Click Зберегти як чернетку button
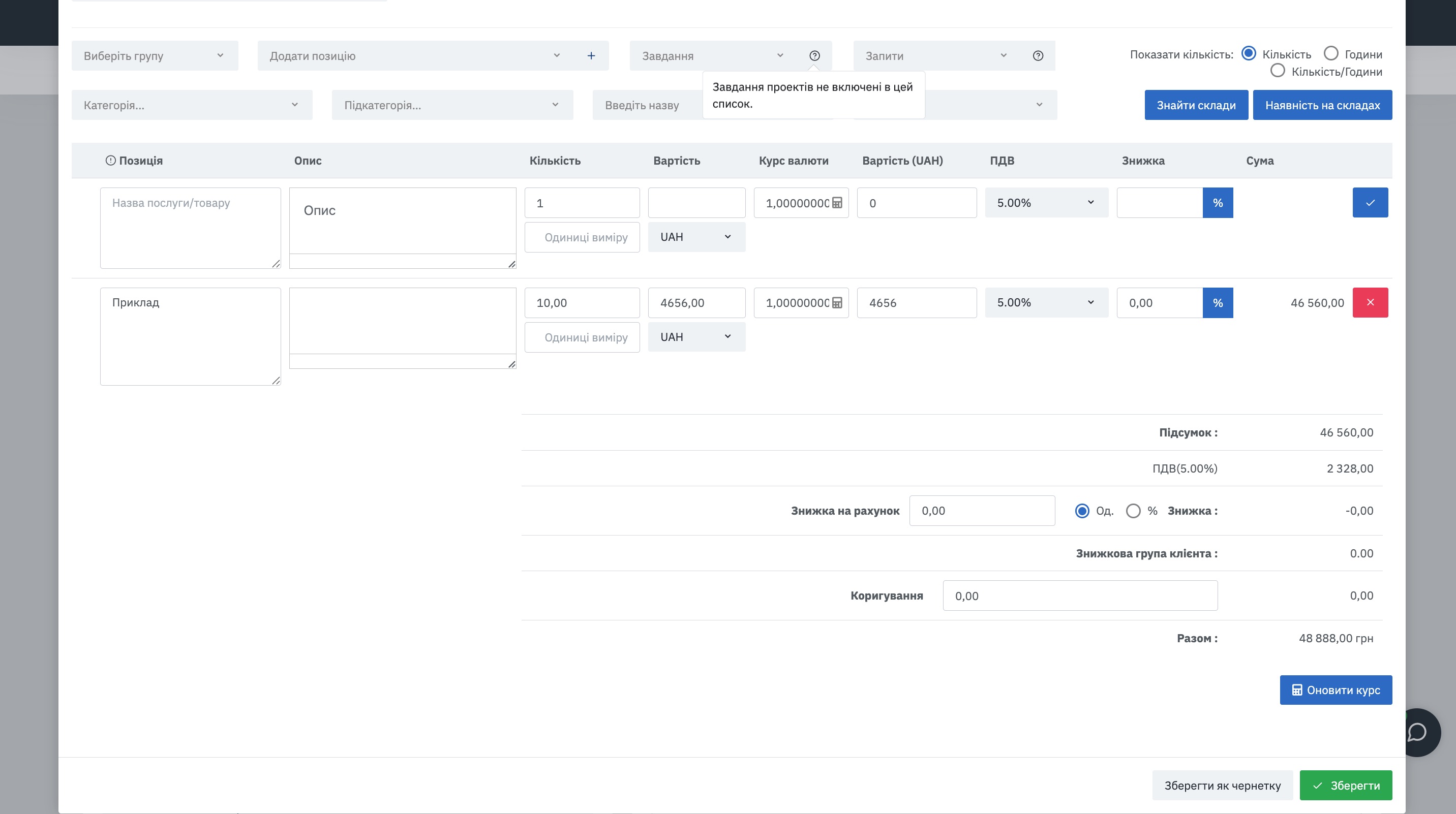 pyautogui.click(x=1222, y=785)
